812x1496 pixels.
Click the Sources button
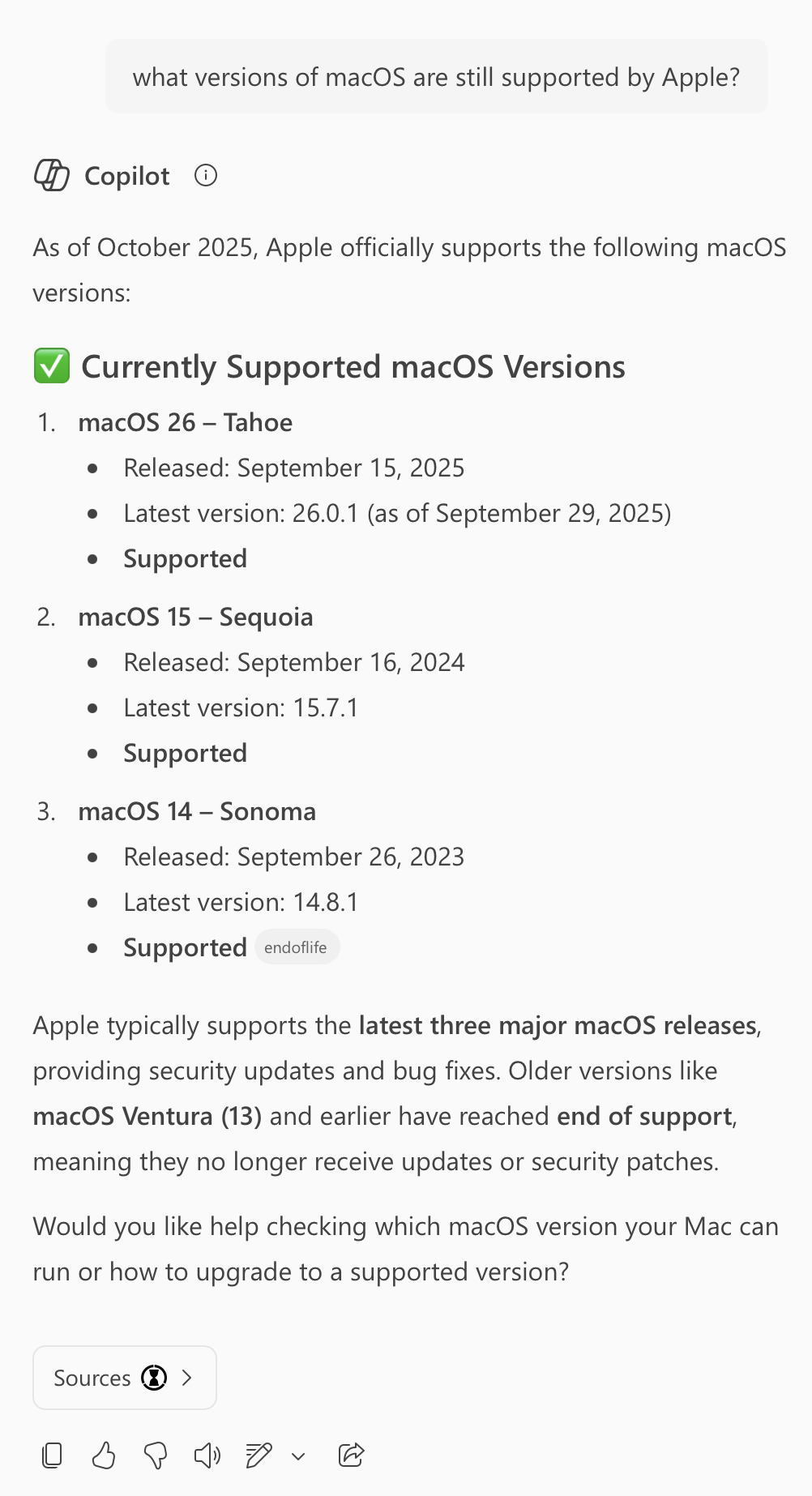(x=124, y=1378)
